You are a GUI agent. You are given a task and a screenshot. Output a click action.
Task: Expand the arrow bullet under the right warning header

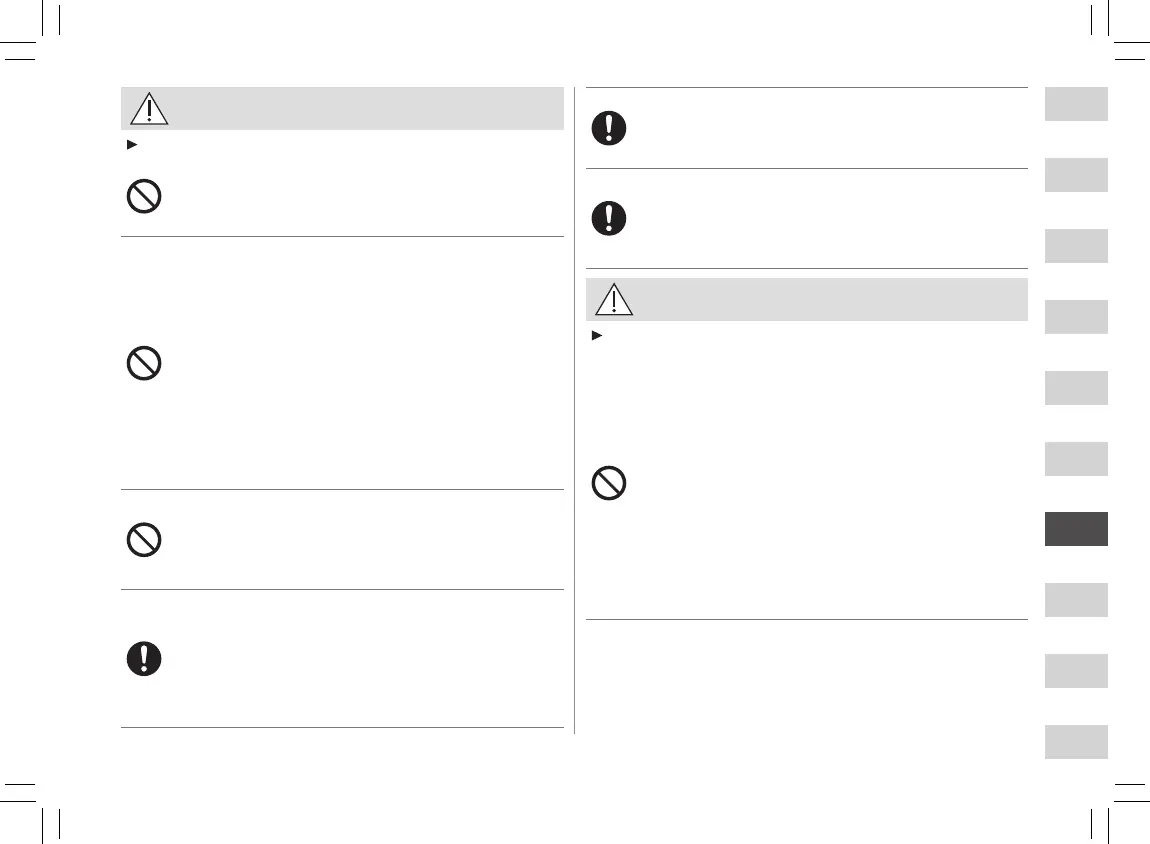point(595,336)
